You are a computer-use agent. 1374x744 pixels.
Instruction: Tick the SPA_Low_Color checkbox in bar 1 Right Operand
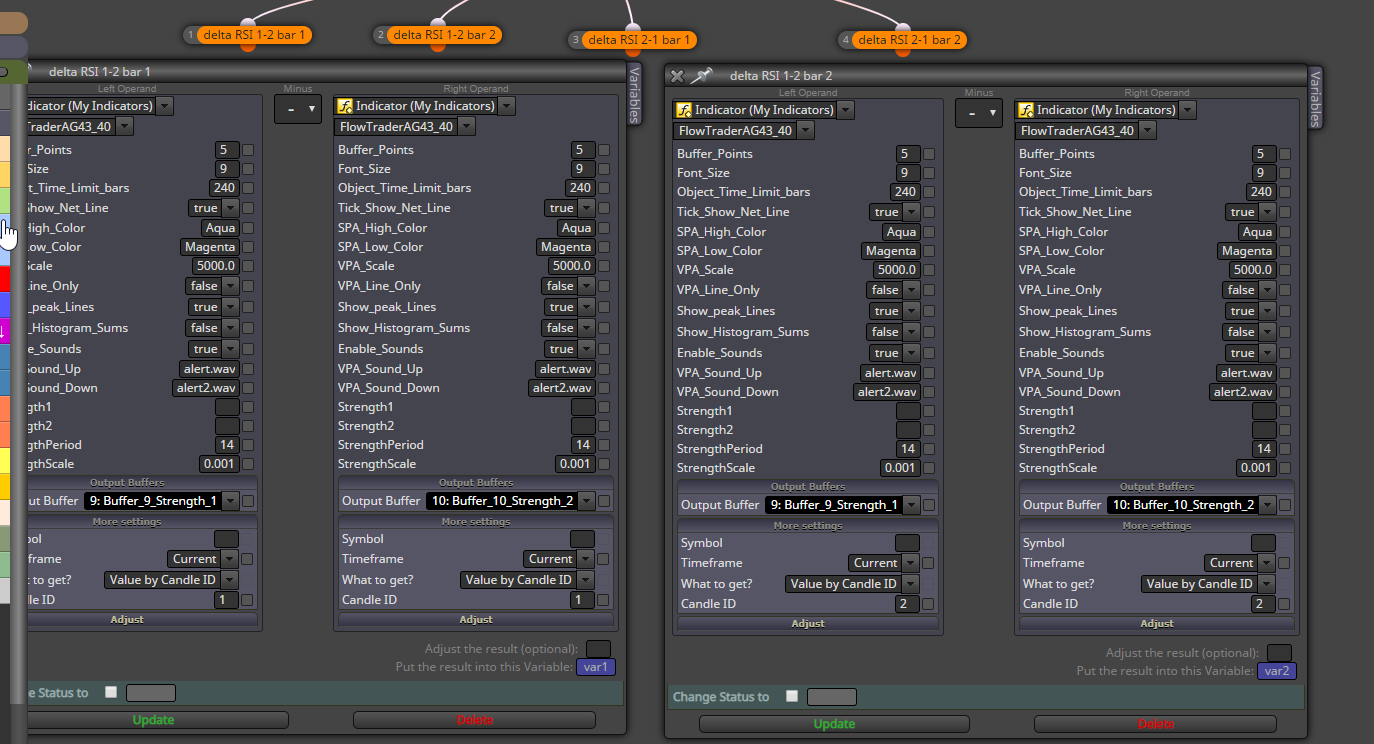click(x=604, y=247)
